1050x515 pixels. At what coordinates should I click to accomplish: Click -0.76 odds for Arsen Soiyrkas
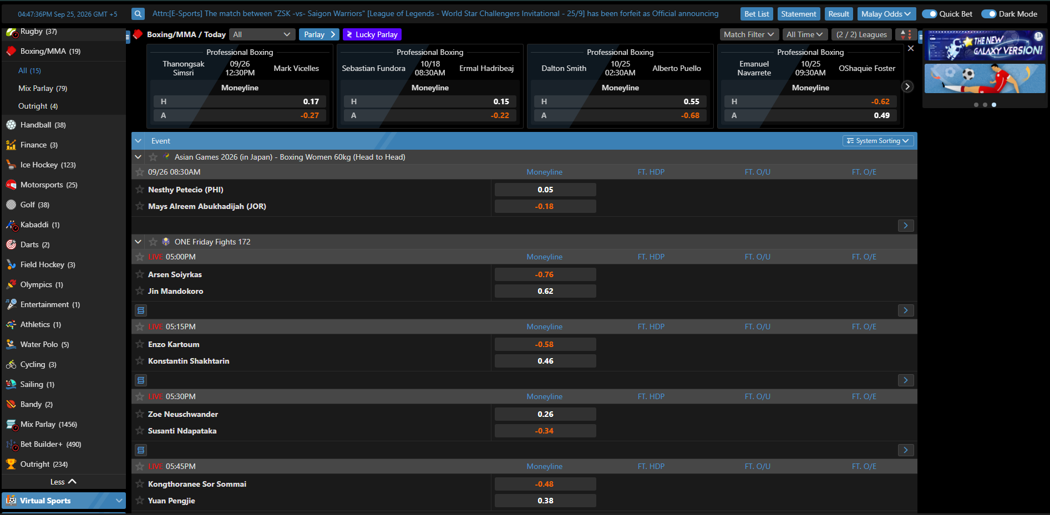(x=545, y=275)
